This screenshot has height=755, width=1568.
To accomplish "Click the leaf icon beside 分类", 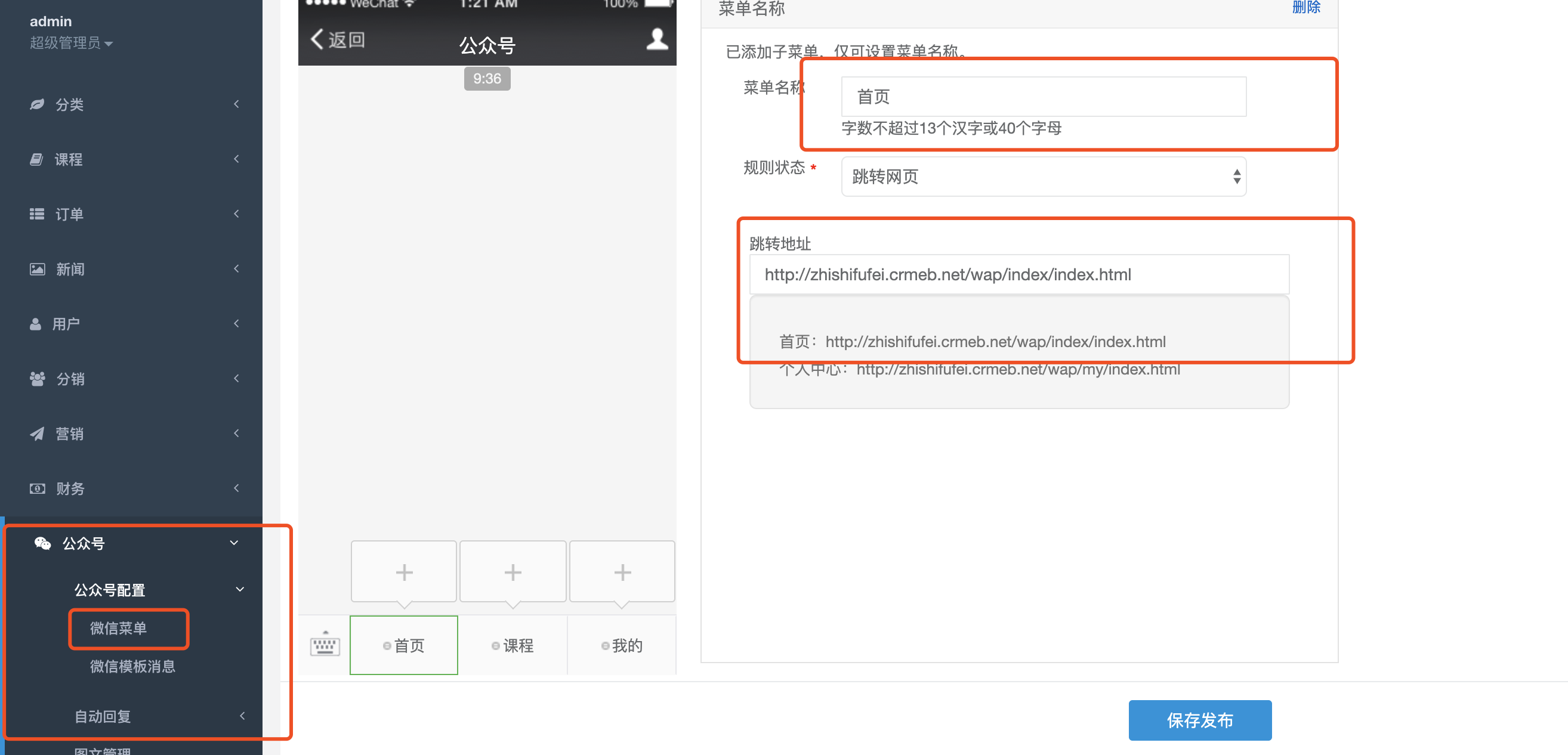I will click(x=36, y=104).
